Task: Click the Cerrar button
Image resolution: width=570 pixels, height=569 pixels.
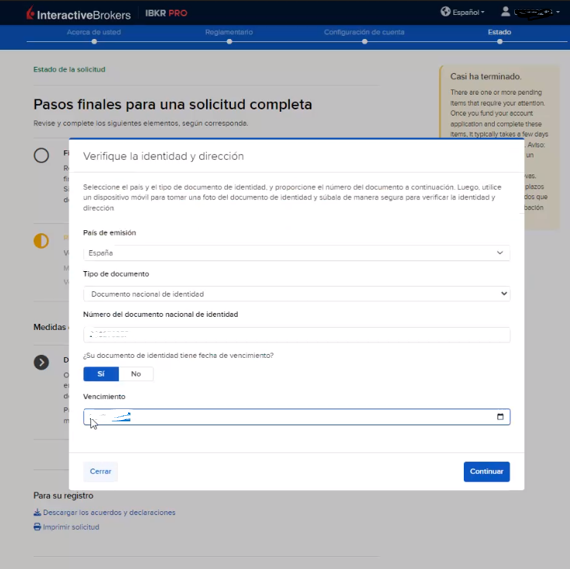Action: point(100,472)
